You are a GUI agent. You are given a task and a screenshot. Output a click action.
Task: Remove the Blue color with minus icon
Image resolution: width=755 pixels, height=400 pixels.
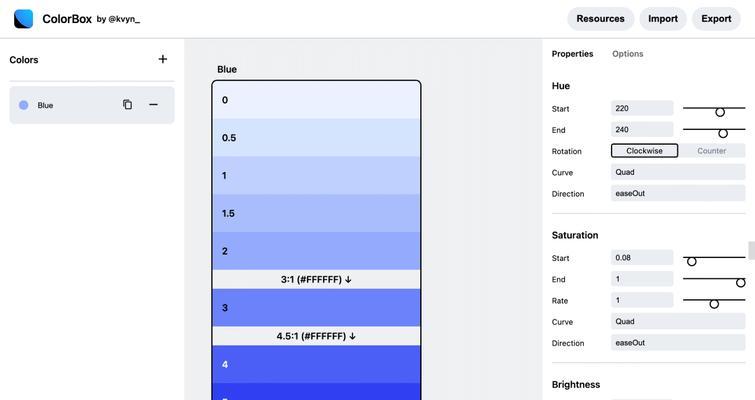(153, 104)
